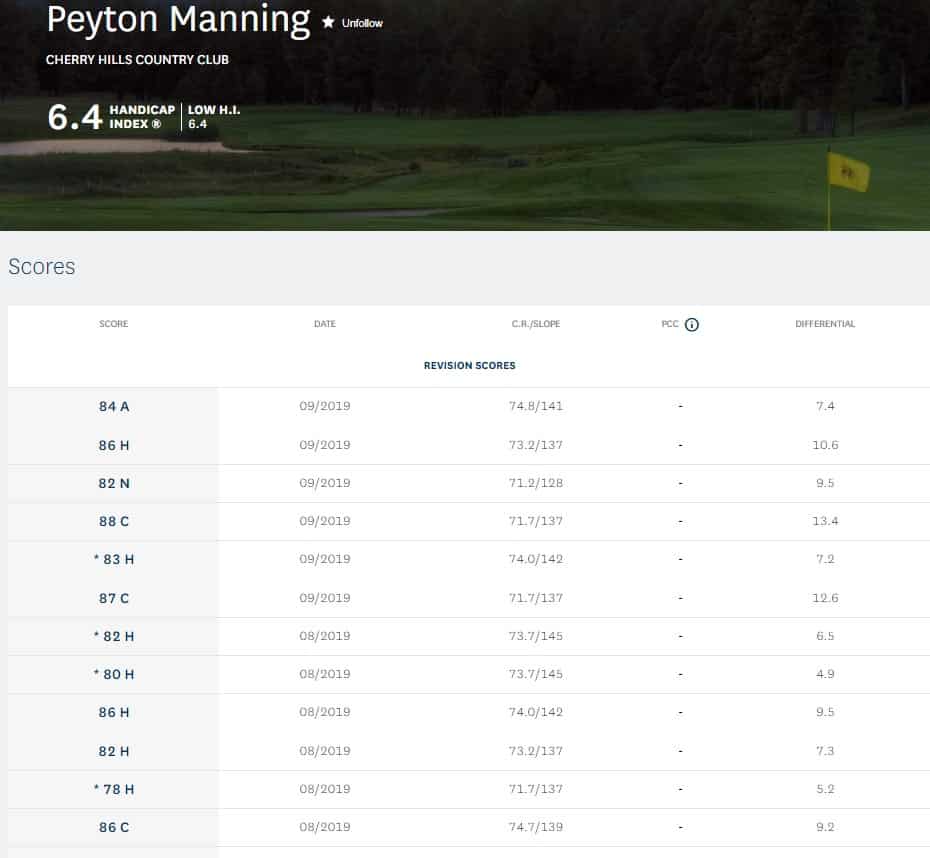930x858 pixels.
Task: Click the 71.2/128 course rating cell
Action: click(x=536, y=483)
